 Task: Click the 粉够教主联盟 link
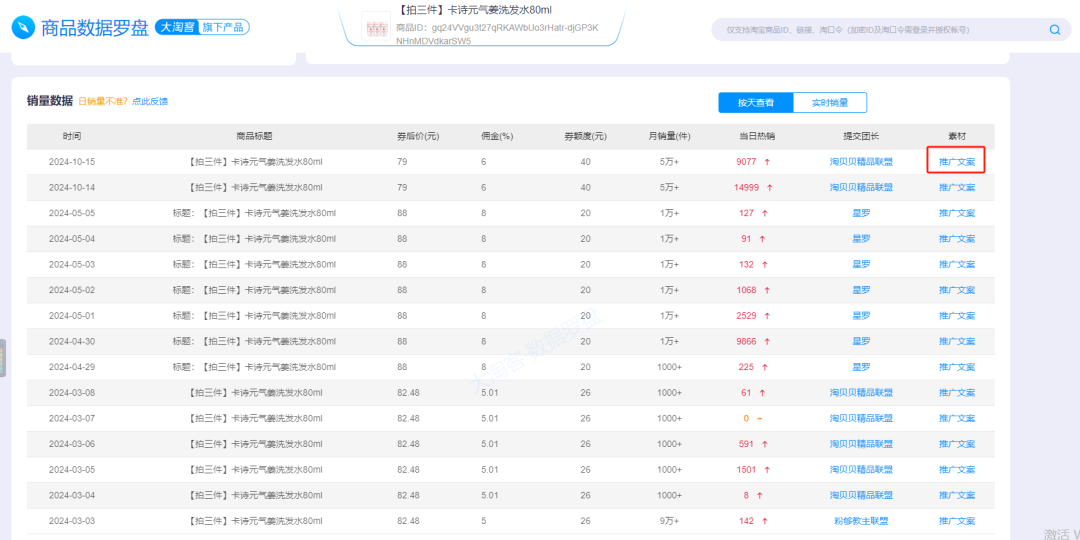[x=861, y=521]
